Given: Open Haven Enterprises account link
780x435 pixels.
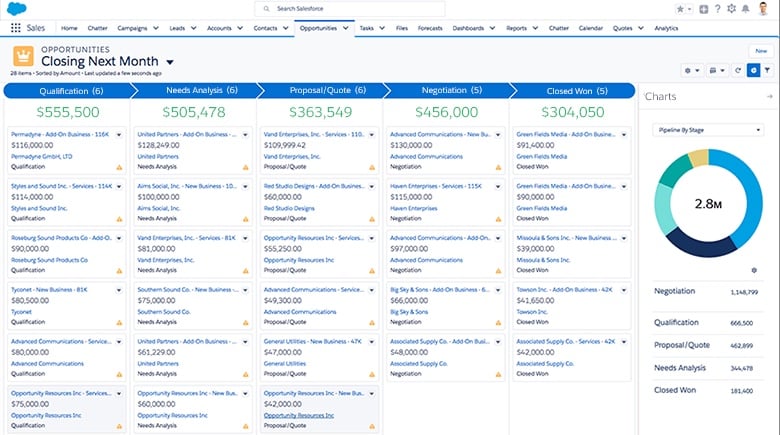Looking at the screenshot, I should [413, 208].
